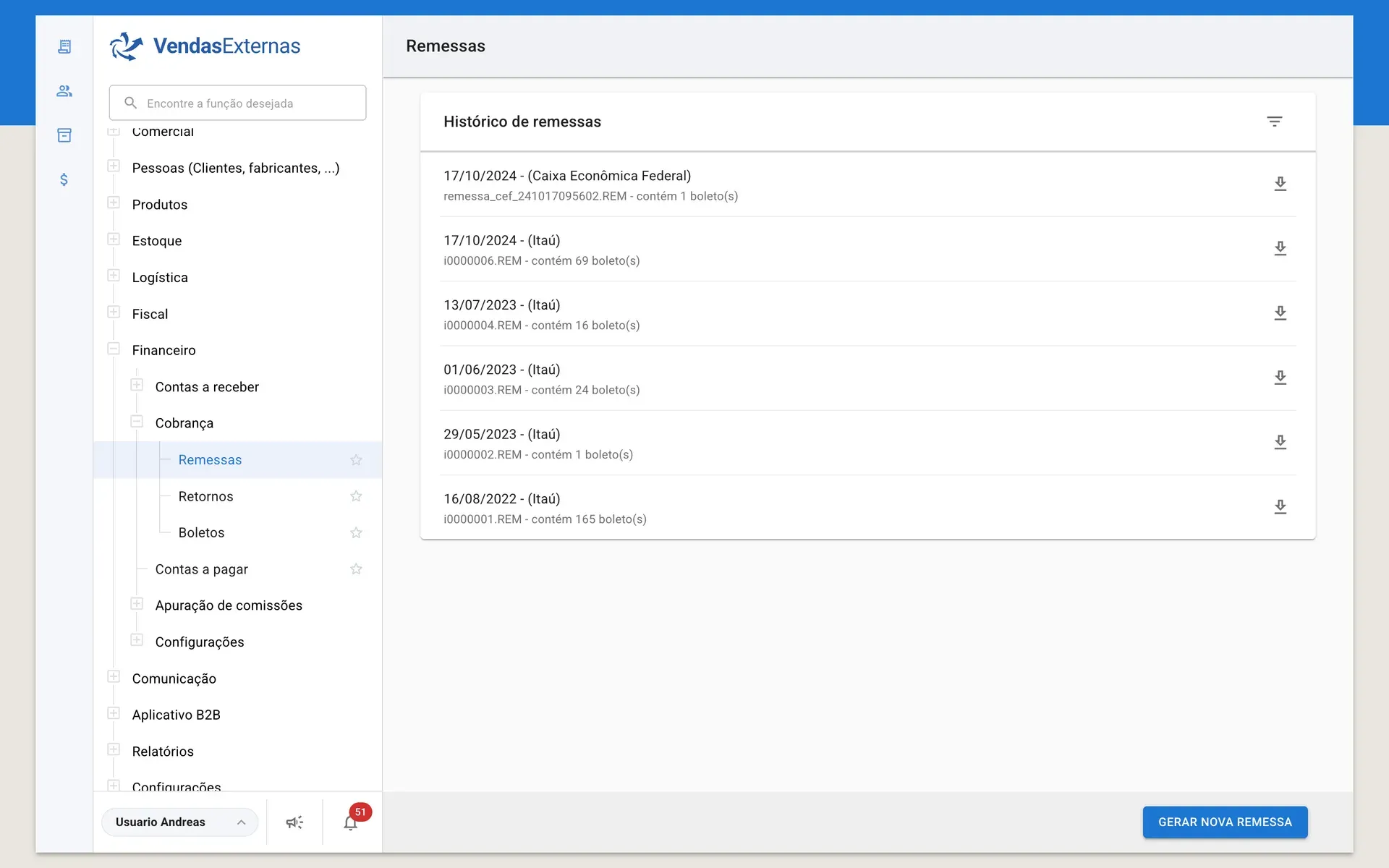Open the filter icon in Histórico de remessas

tap(1274, 122)
